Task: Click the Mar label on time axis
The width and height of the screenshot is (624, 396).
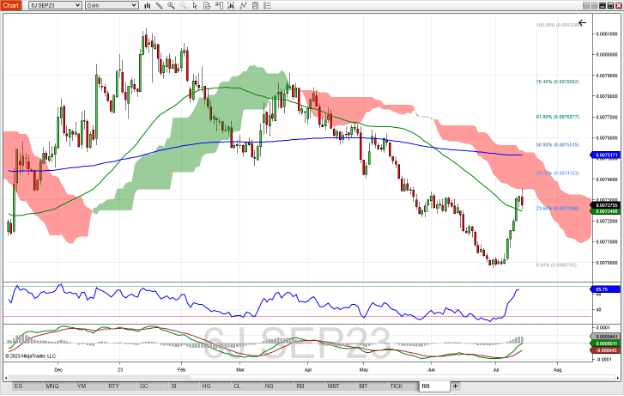Action: point(240,370)
